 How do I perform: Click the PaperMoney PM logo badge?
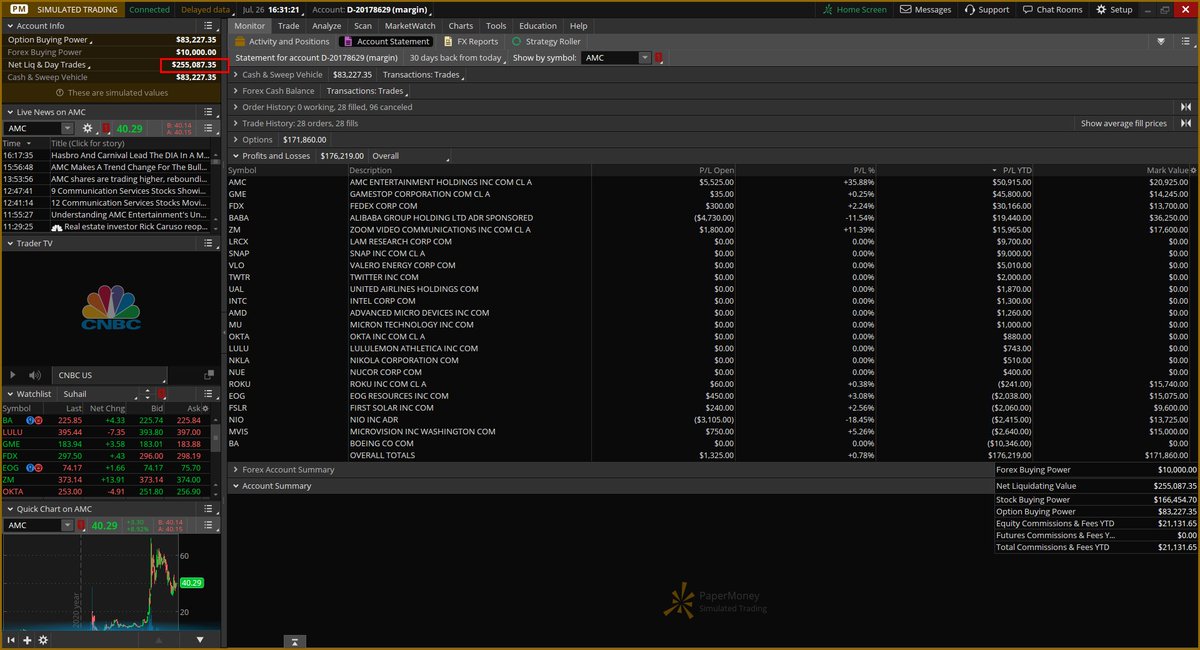(x=19, y=9)
